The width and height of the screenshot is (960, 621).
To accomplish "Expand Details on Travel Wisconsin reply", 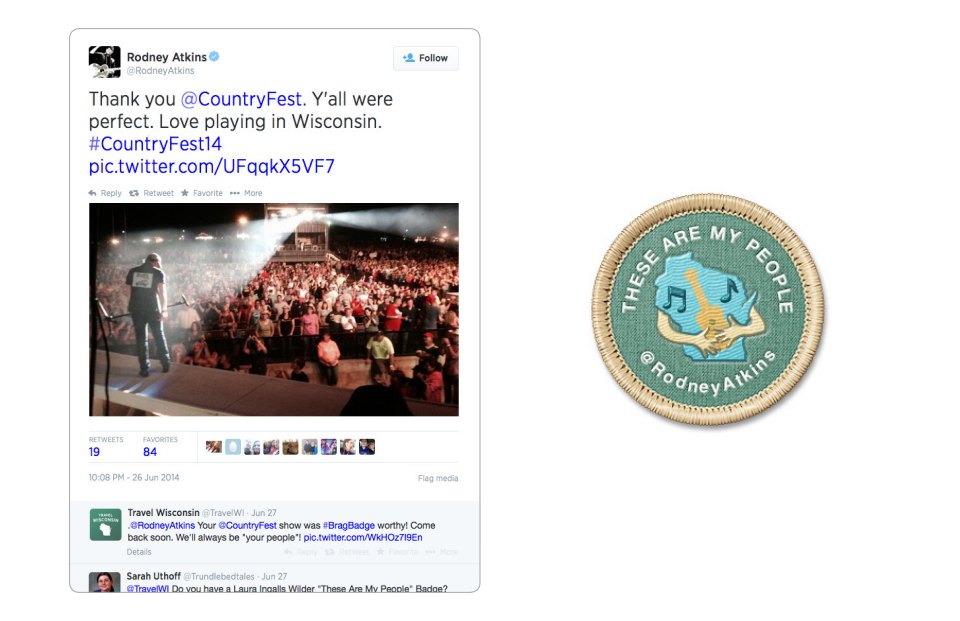I will coord(139,552).
